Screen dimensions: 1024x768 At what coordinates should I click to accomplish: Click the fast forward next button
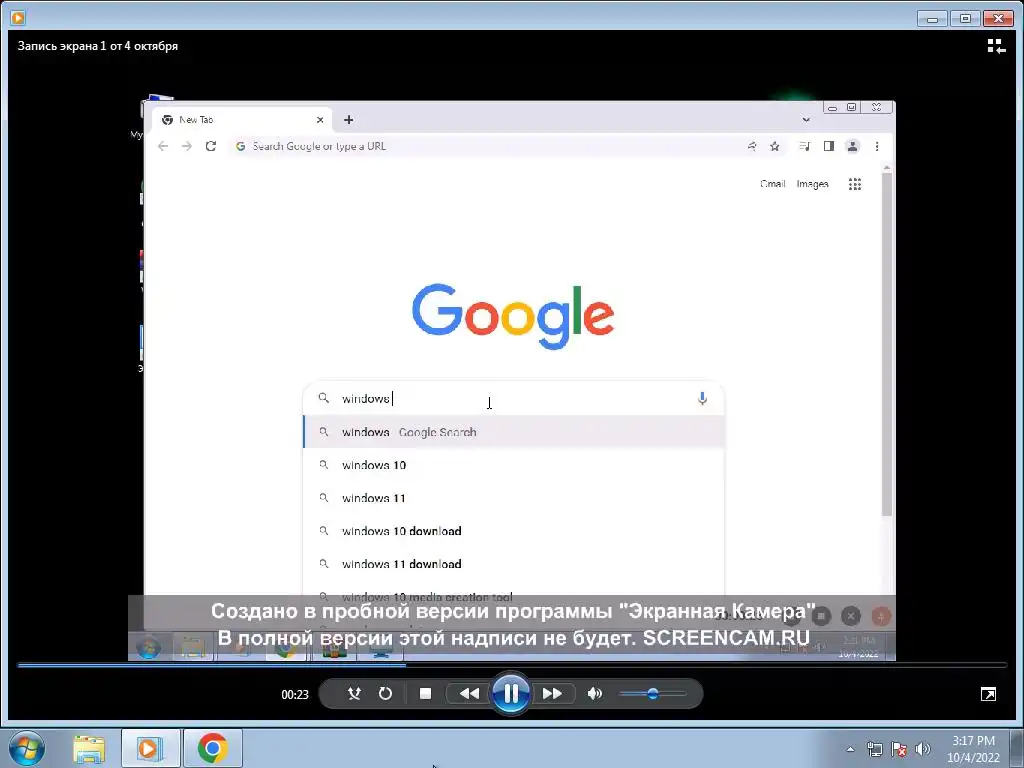[x=552, y=694]
